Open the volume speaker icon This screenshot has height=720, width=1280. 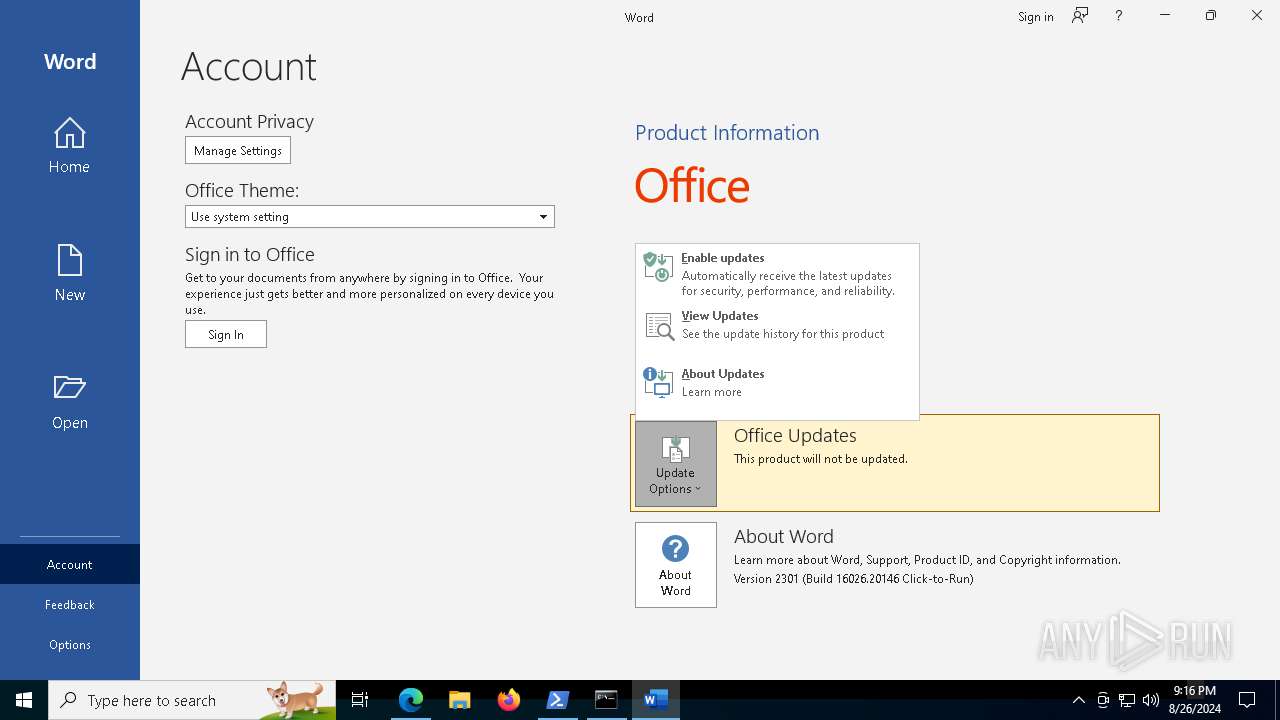click(x=1151, y=700)
